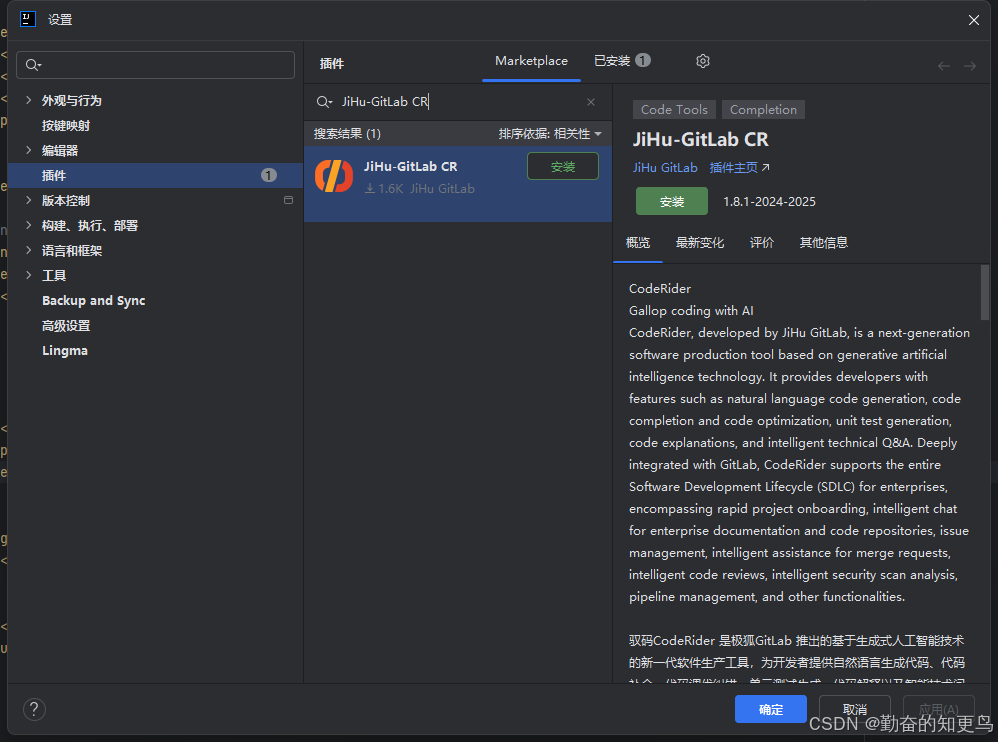This screenshot has width=998, height=742.
Task: Click the description panel scrollbar
Action: pyautogui.click(x=985, y=293)
